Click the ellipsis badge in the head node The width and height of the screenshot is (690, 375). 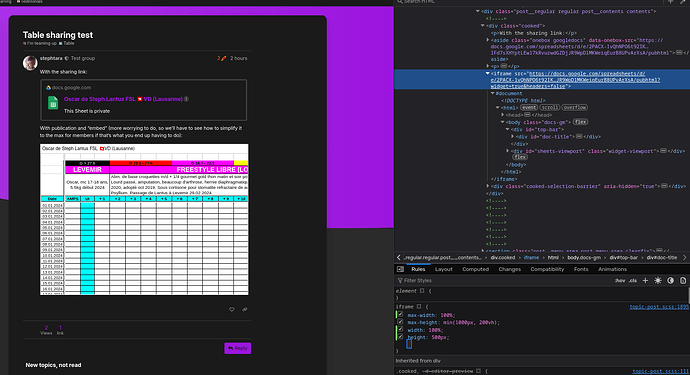coord(527,115)
